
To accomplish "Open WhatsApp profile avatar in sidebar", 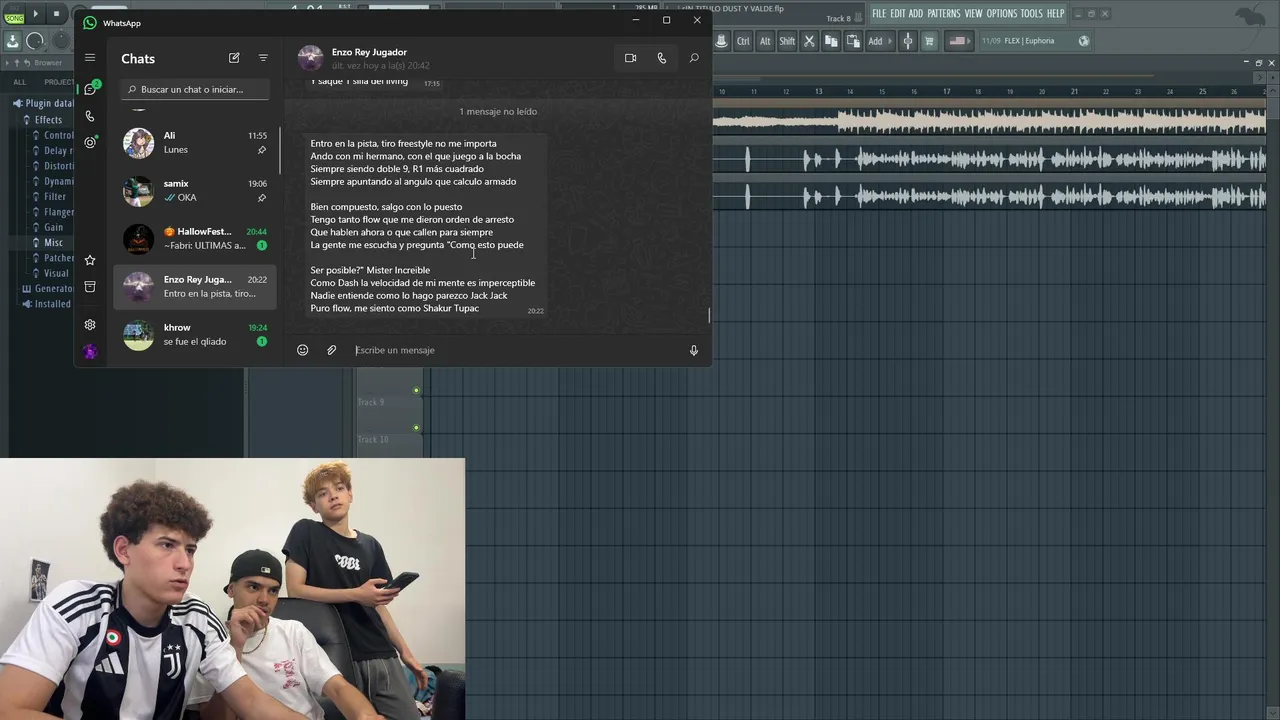I will pos(90,351).
